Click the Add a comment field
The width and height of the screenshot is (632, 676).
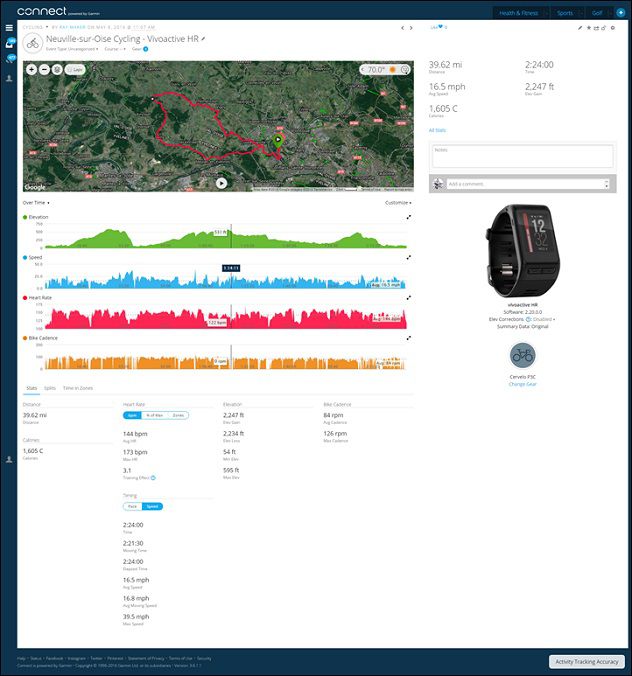point(528,184)
